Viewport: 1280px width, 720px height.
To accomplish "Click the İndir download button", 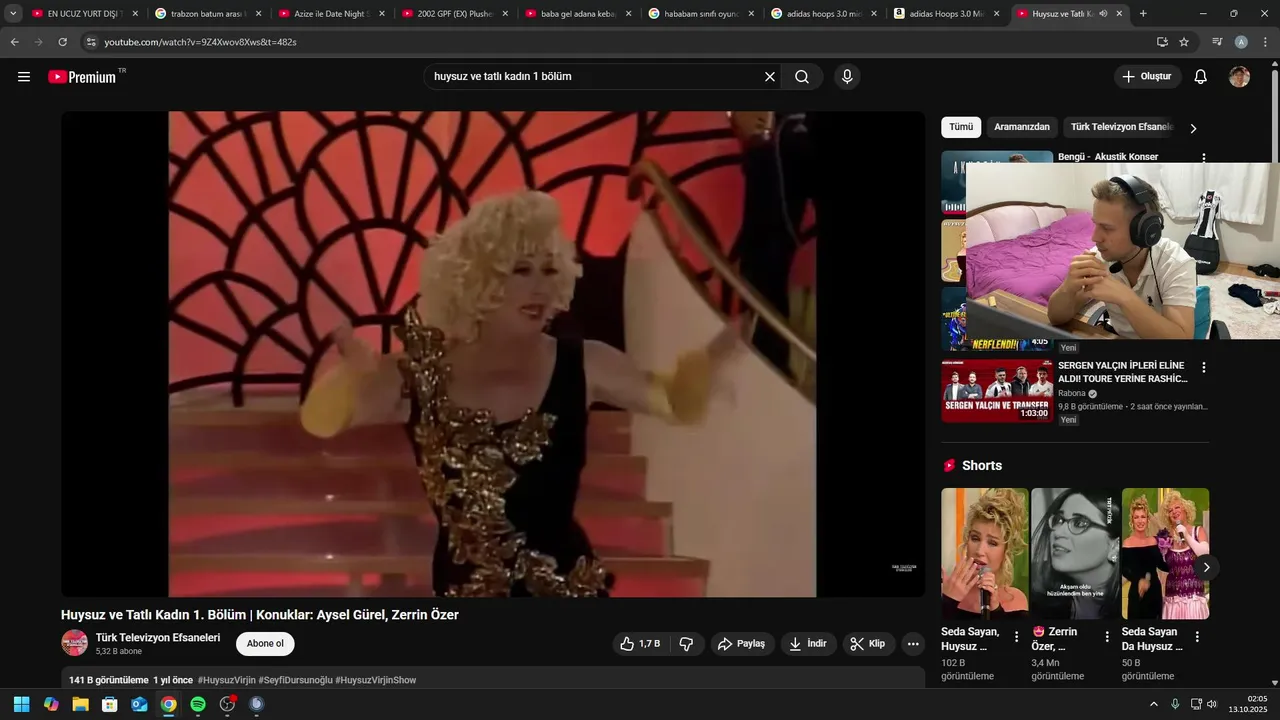I will click(808, 644).
